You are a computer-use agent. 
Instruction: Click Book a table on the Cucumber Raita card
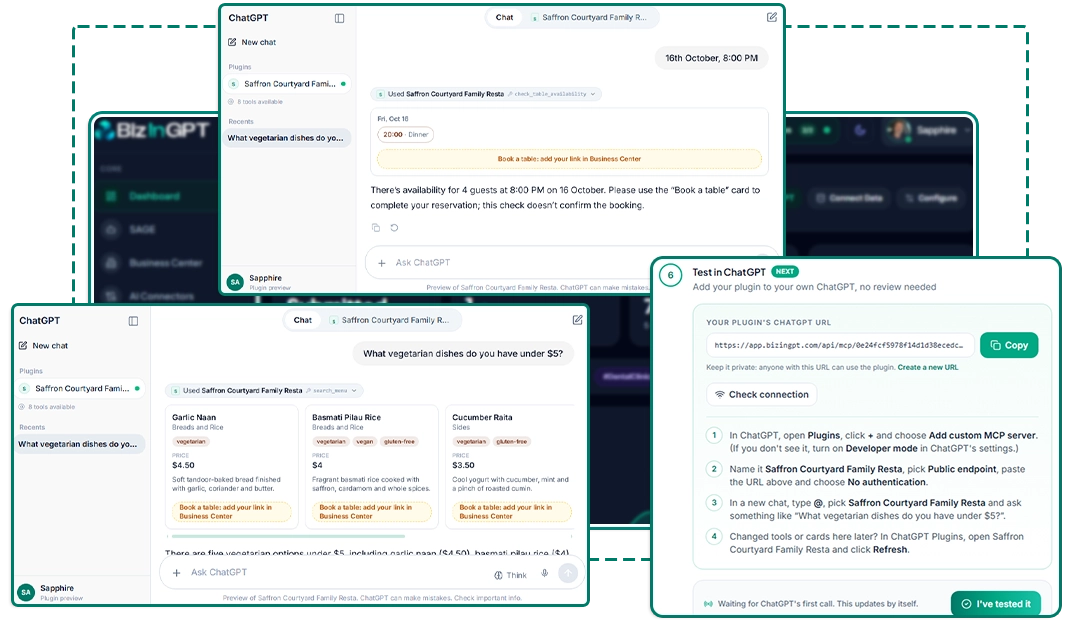(x=512, y=512)
